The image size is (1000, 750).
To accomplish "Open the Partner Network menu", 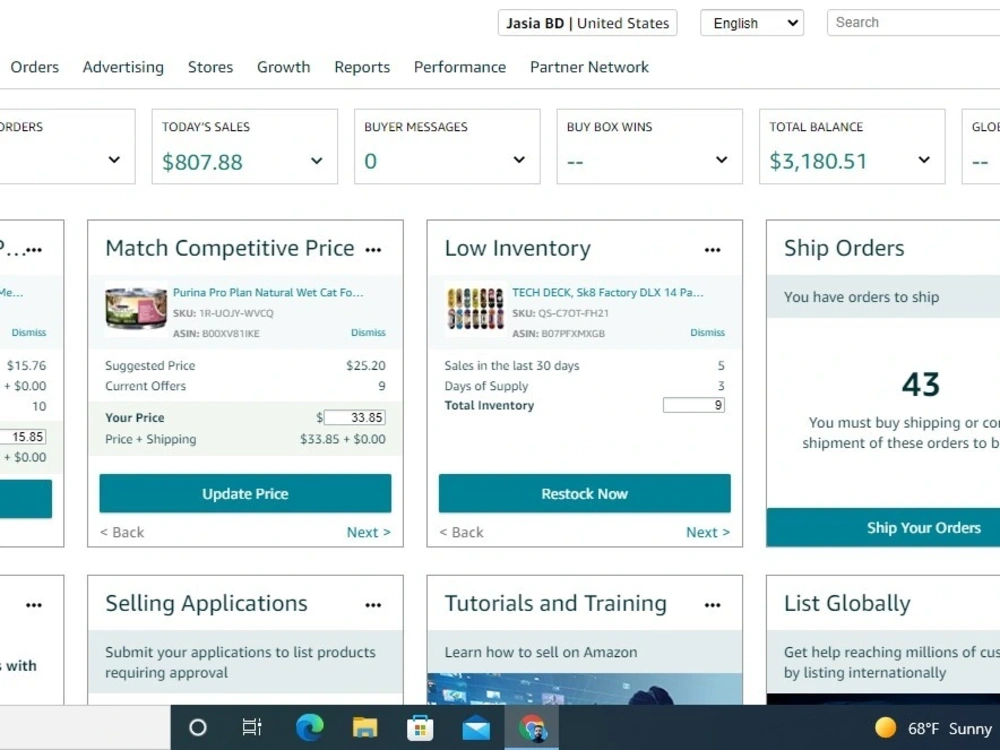I will (589, 67).
